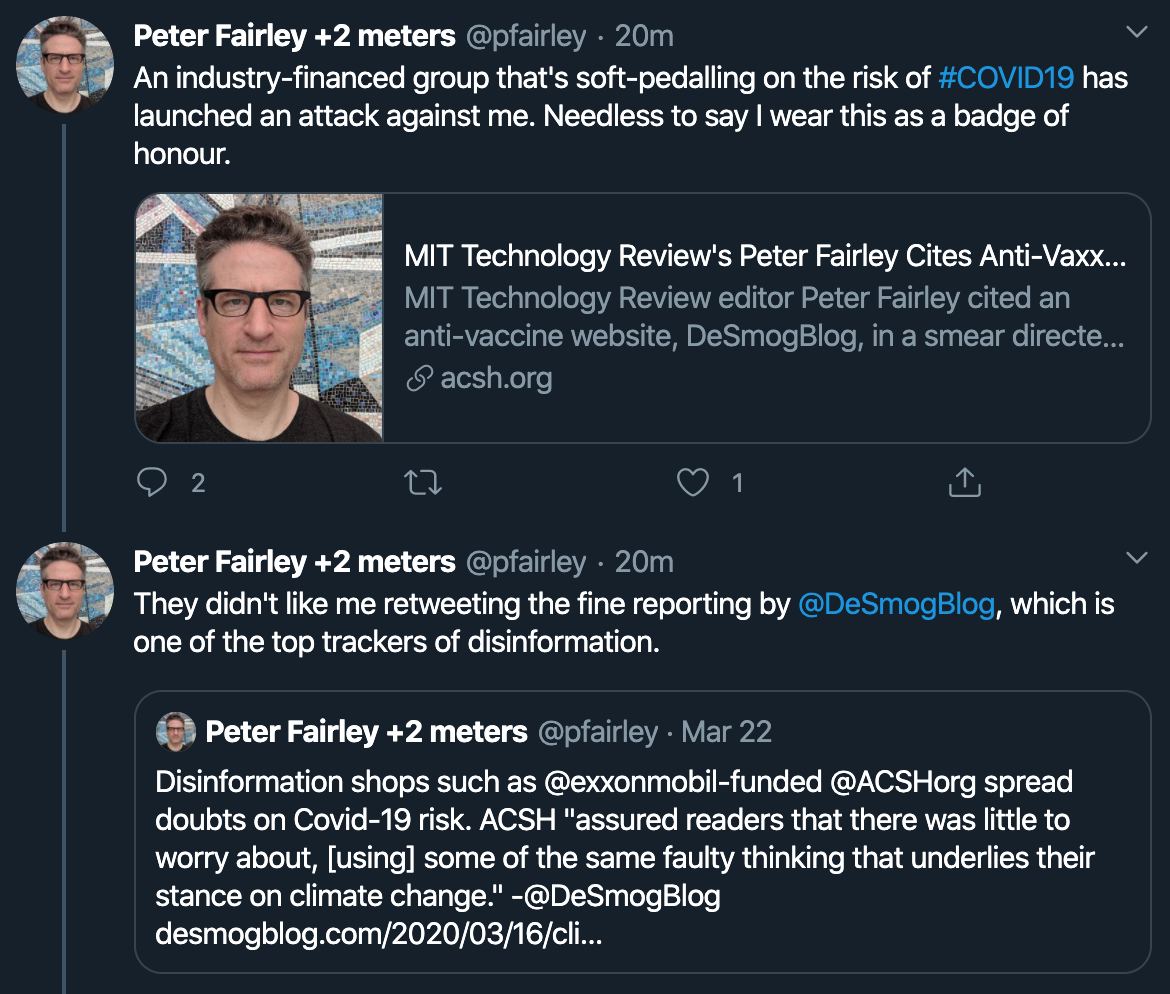Click the article card photo thumbnail
Screen dimensions: 1170x994
[x=260, y=318]
